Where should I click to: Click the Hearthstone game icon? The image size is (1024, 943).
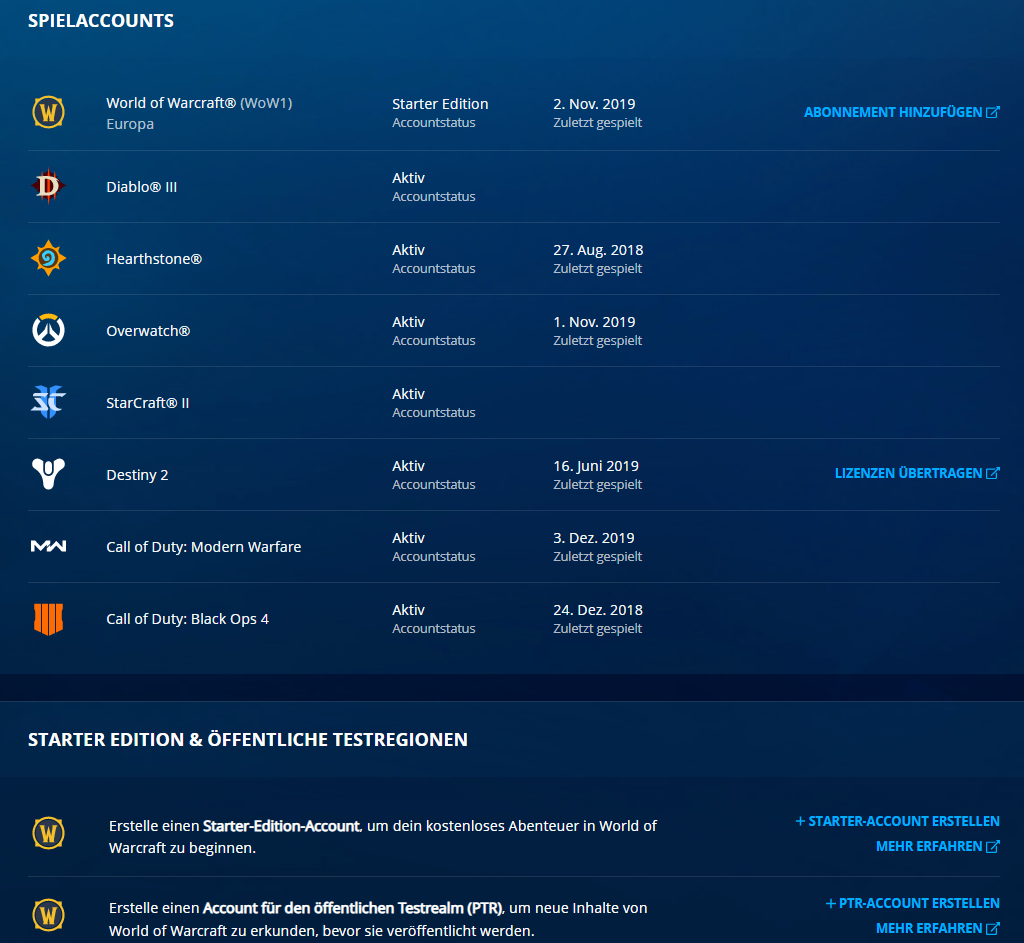pyautogui.click(x=48, y=258)
